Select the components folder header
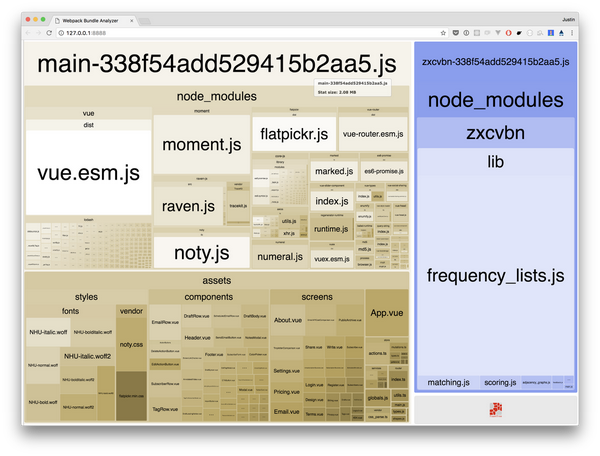The width and height of the screenshot is (600, 456). click(209, 297)
